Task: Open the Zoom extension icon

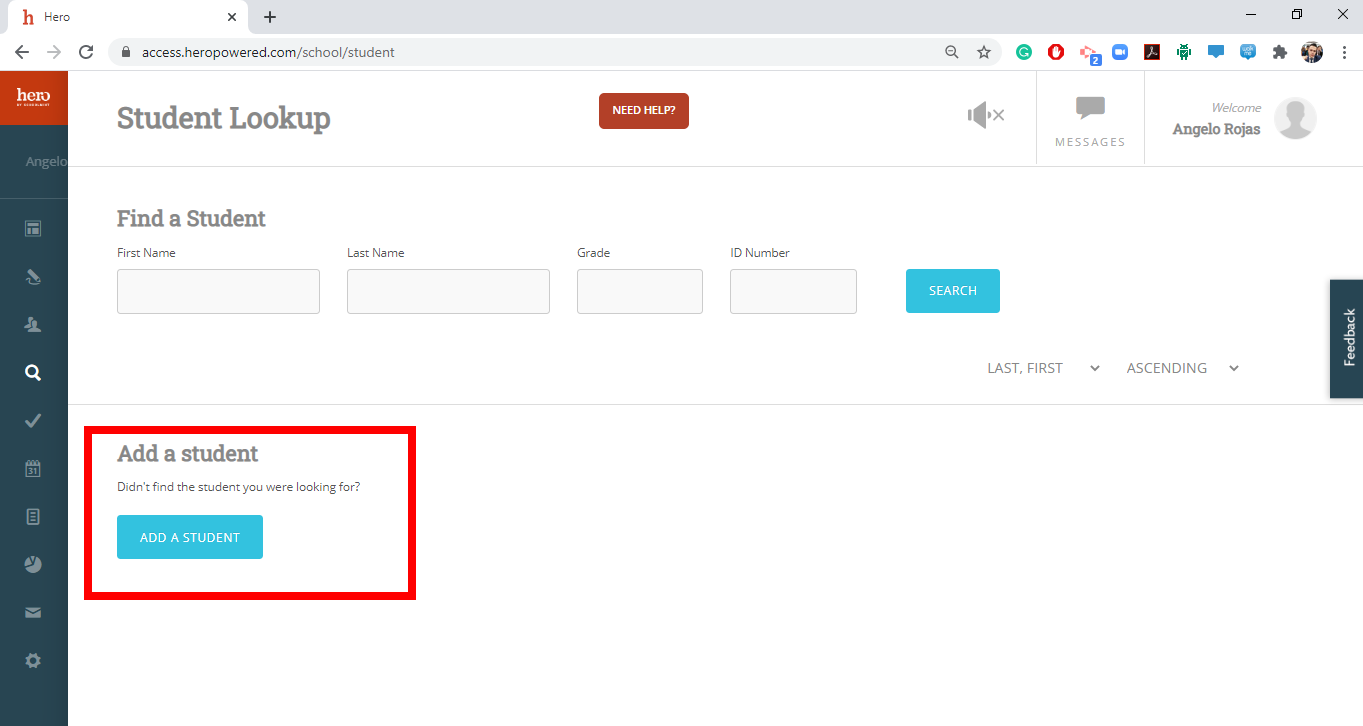Action: pyautogui.click(x=1120, y=52)
